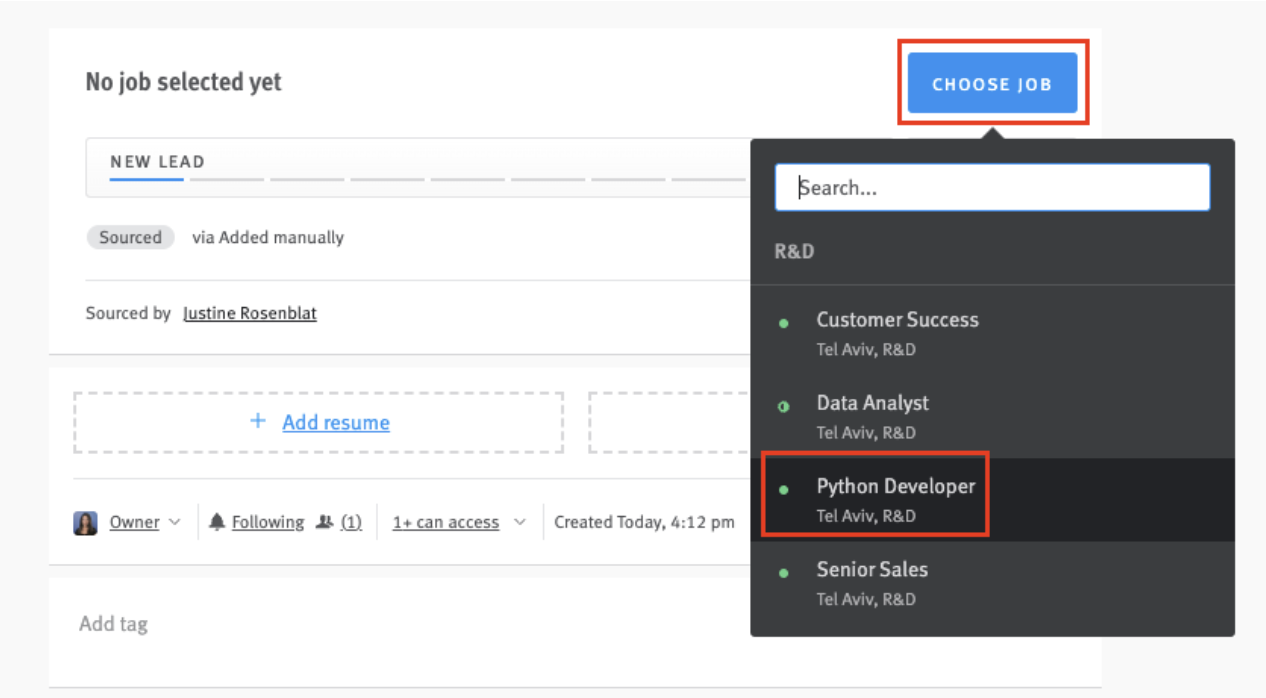Open the 1+ can access dropdown
The height and width of the screenshot is (698, 1266).
click(x=446, y=522)
